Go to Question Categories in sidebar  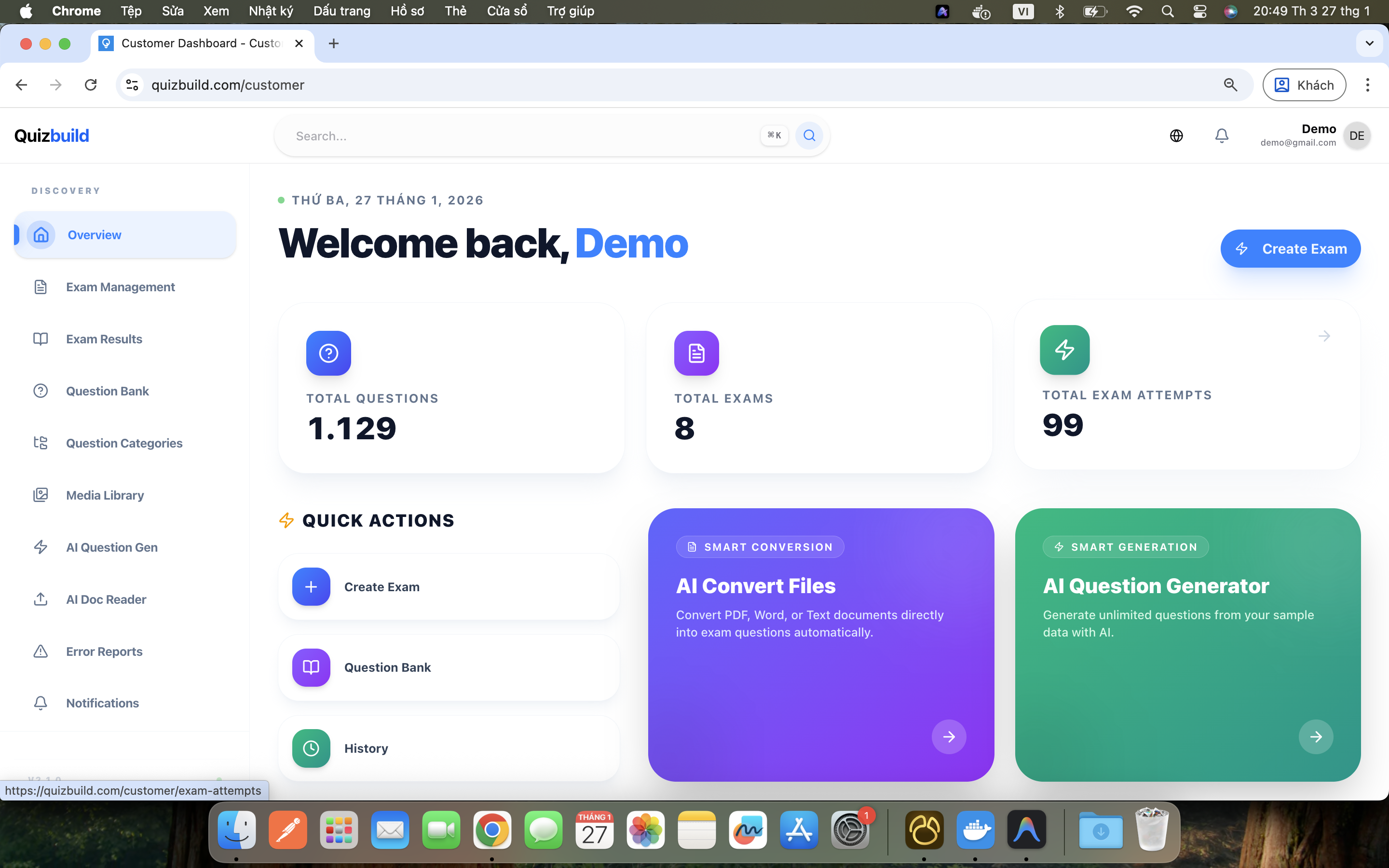click(x=124, y=443)
